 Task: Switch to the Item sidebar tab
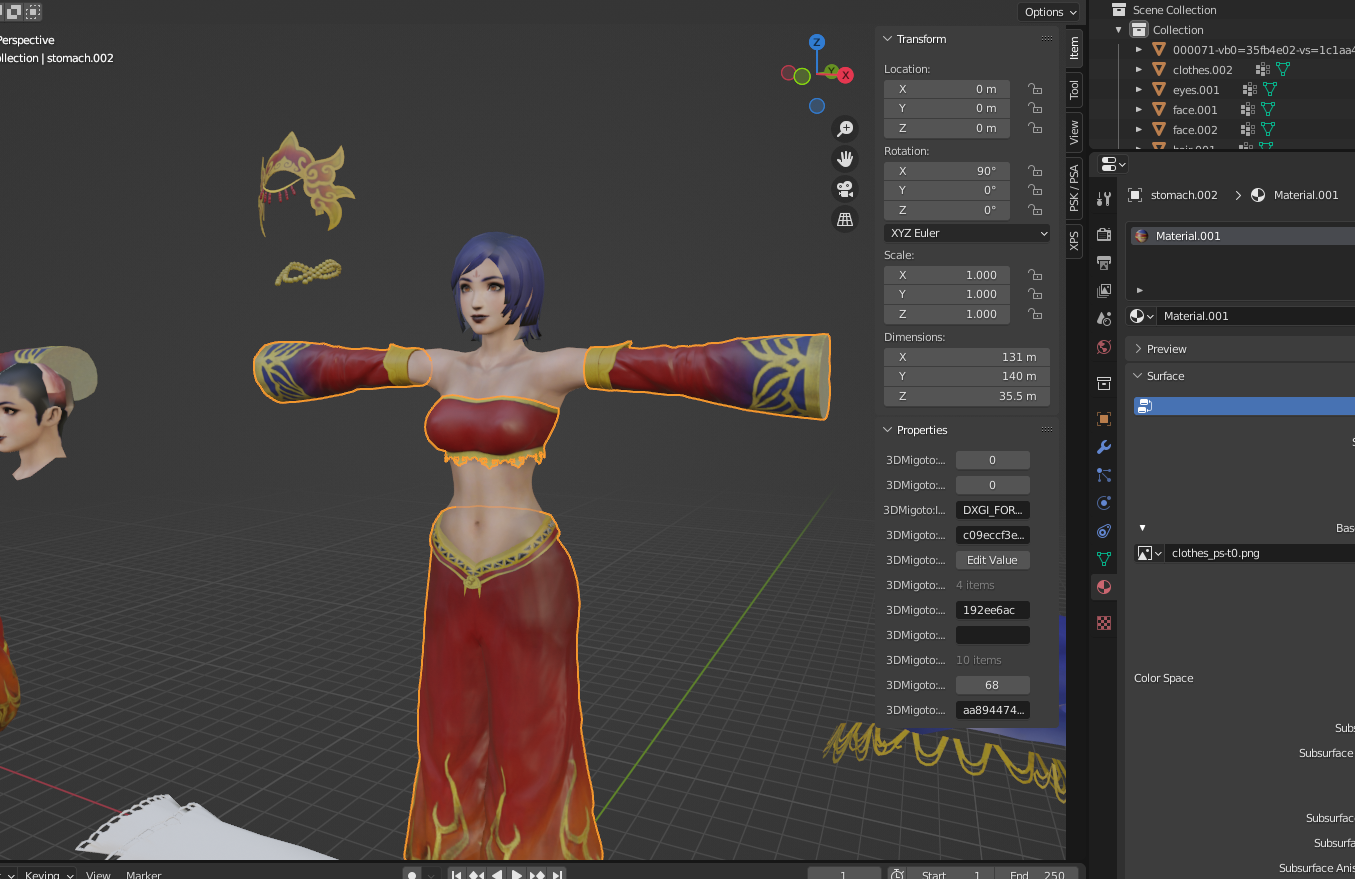[x=1074, y=47]
